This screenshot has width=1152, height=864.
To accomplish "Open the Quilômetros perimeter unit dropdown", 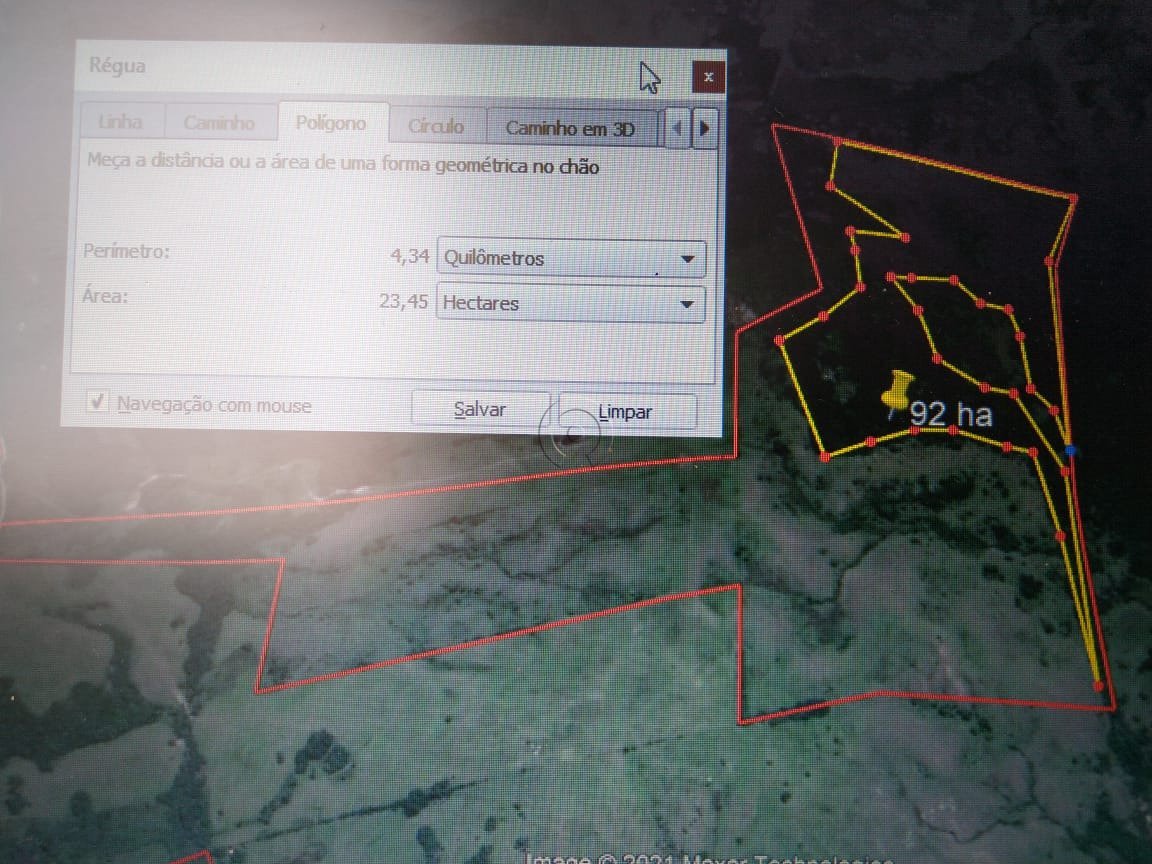I will coord(571,259).
